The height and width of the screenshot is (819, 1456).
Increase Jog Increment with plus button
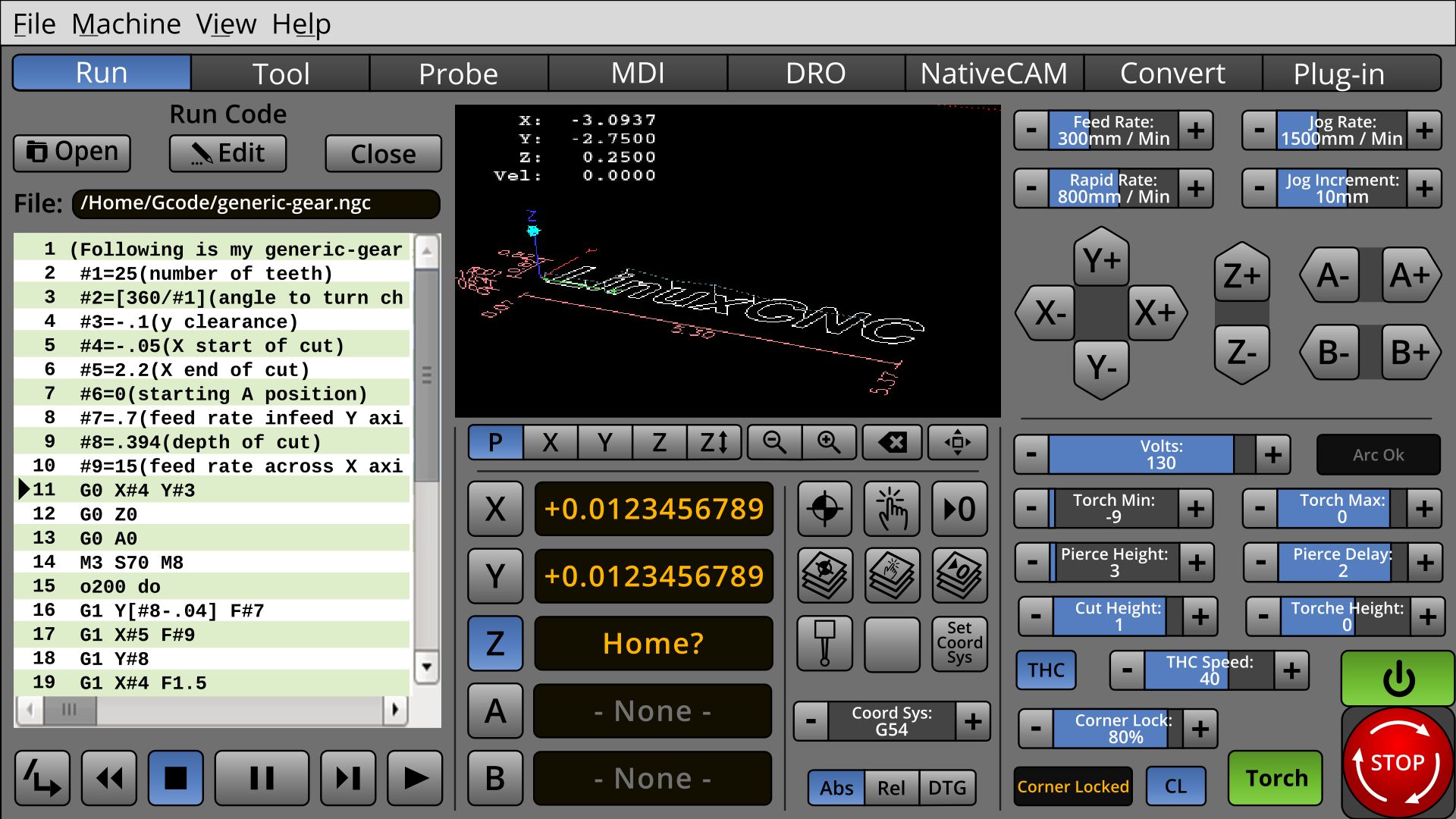(1424, 188)
